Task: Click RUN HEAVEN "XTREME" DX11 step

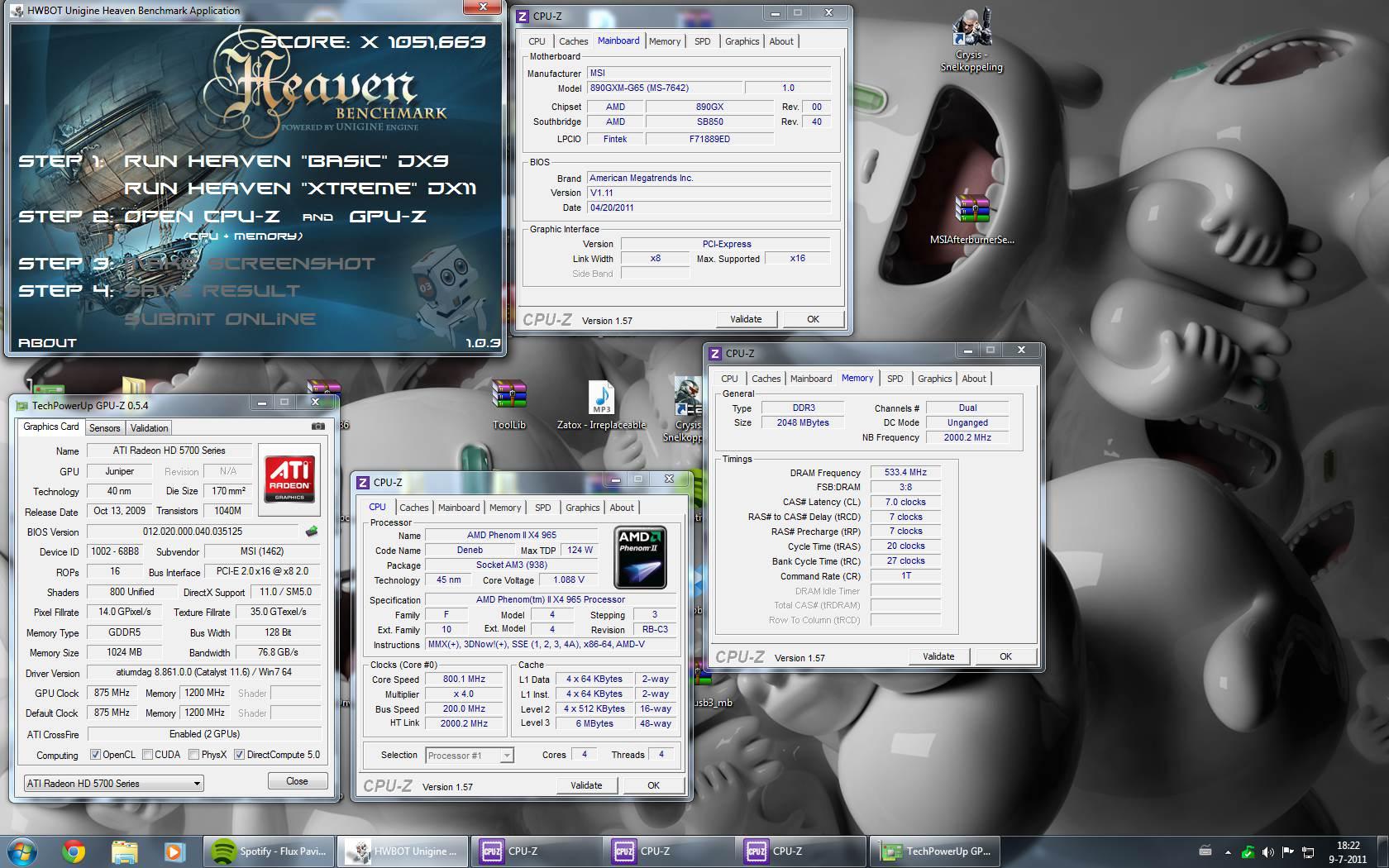Action: tap(300, 188)
